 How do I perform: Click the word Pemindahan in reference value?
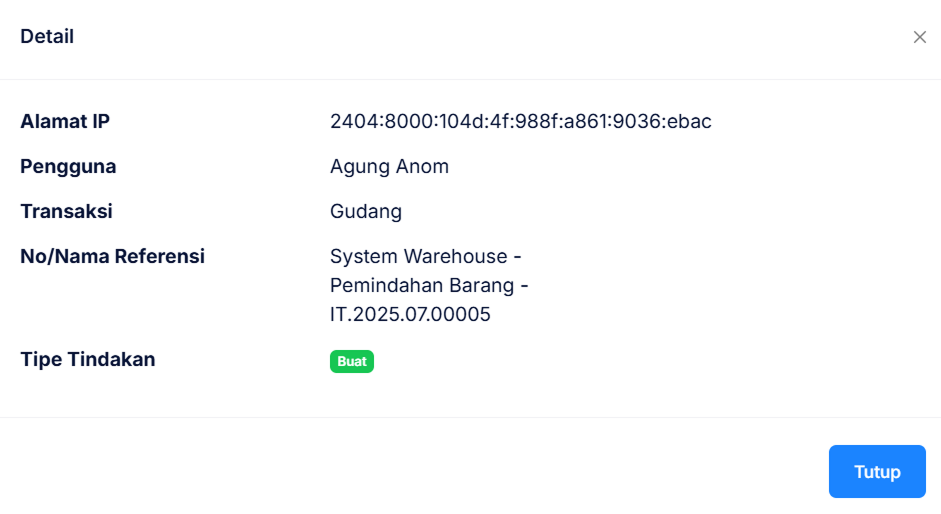[382, 286]
